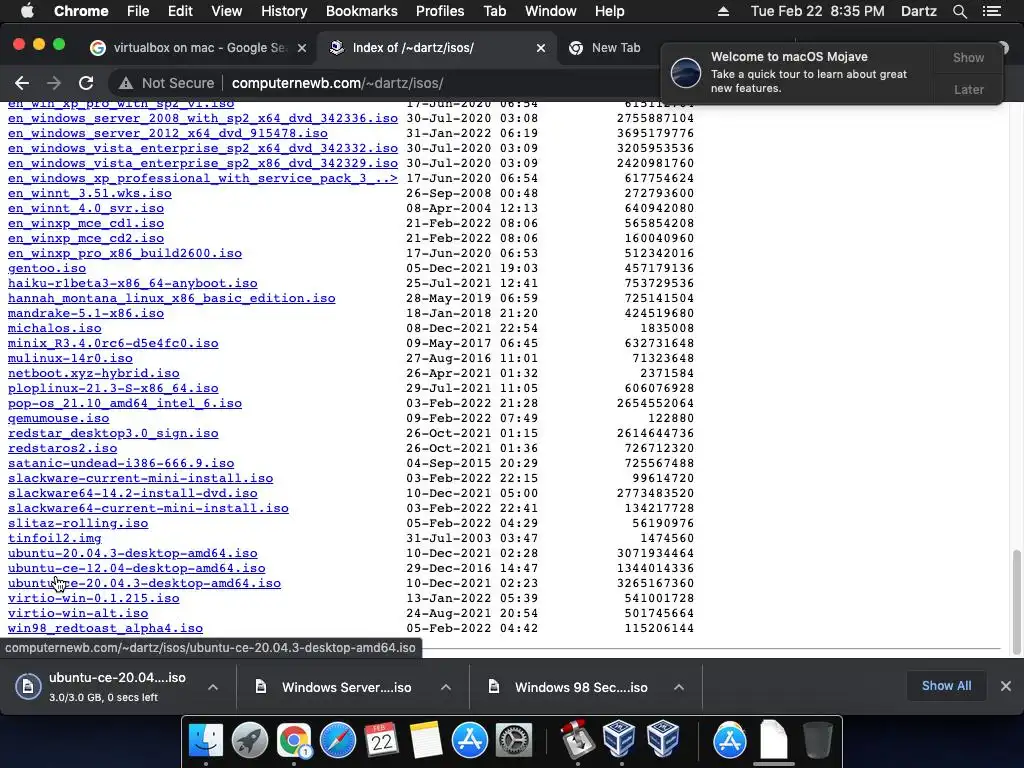Open the Bookmarks menu

pyautogui.click(x=362, y=11)
